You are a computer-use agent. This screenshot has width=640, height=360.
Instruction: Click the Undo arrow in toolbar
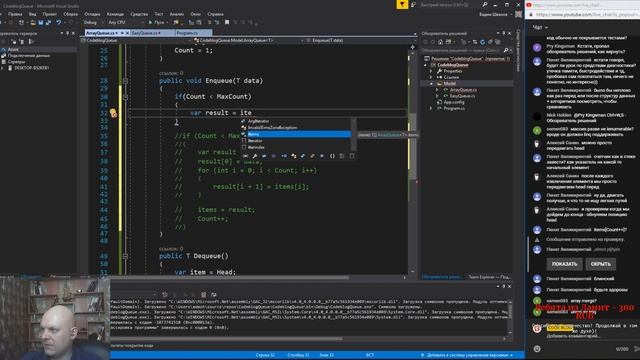point(59,22)
